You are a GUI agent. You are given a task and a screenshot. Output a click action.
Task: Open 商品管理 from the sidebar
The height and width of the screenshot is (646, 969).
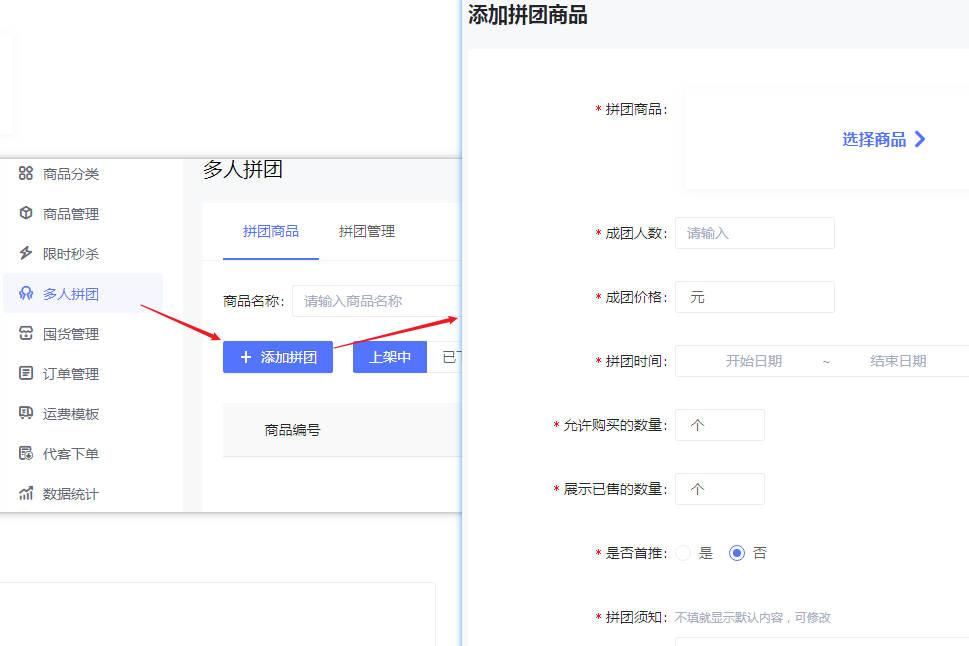[25, 213]
